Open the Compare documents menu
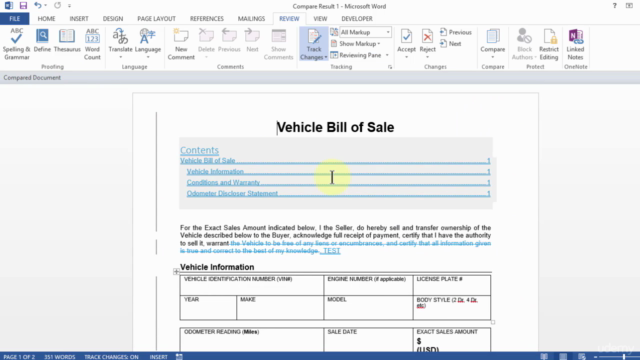Viewport: 640px width, 360px height. pyautogui.click(x=493, y=43)
